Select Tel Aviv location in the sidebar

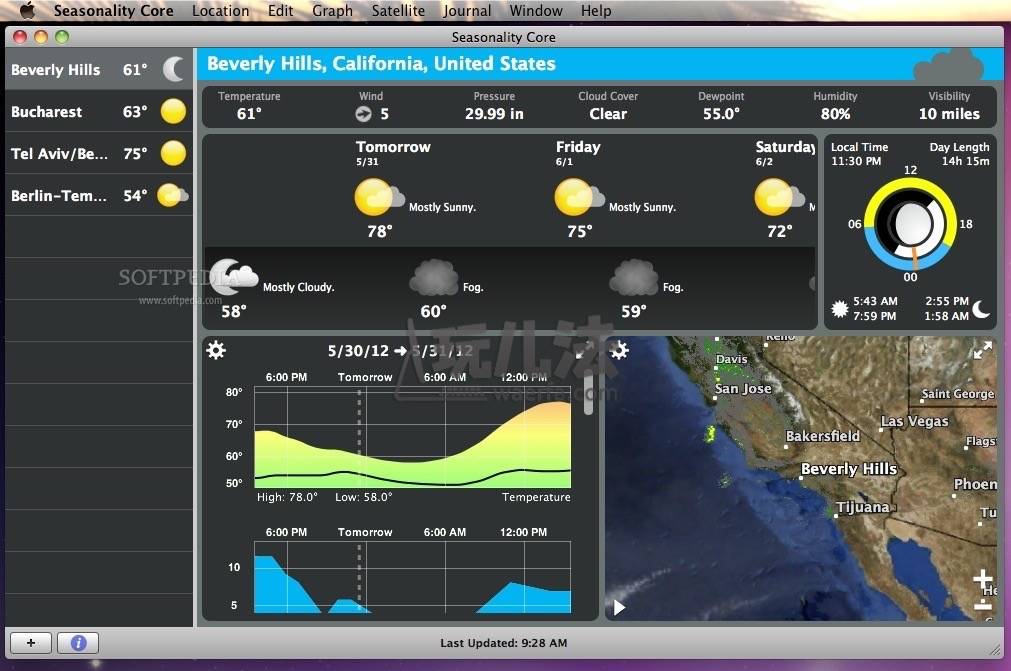99,153
